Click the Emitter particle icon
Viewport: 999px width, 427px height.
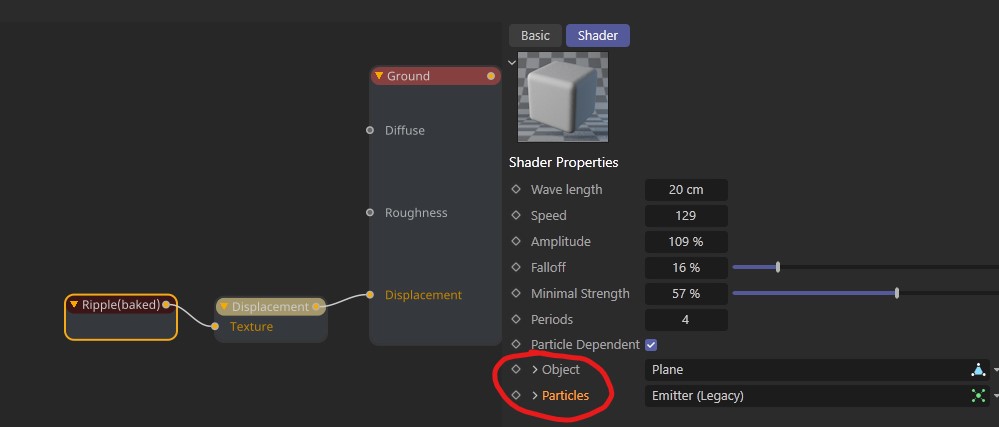pos(978,396)
